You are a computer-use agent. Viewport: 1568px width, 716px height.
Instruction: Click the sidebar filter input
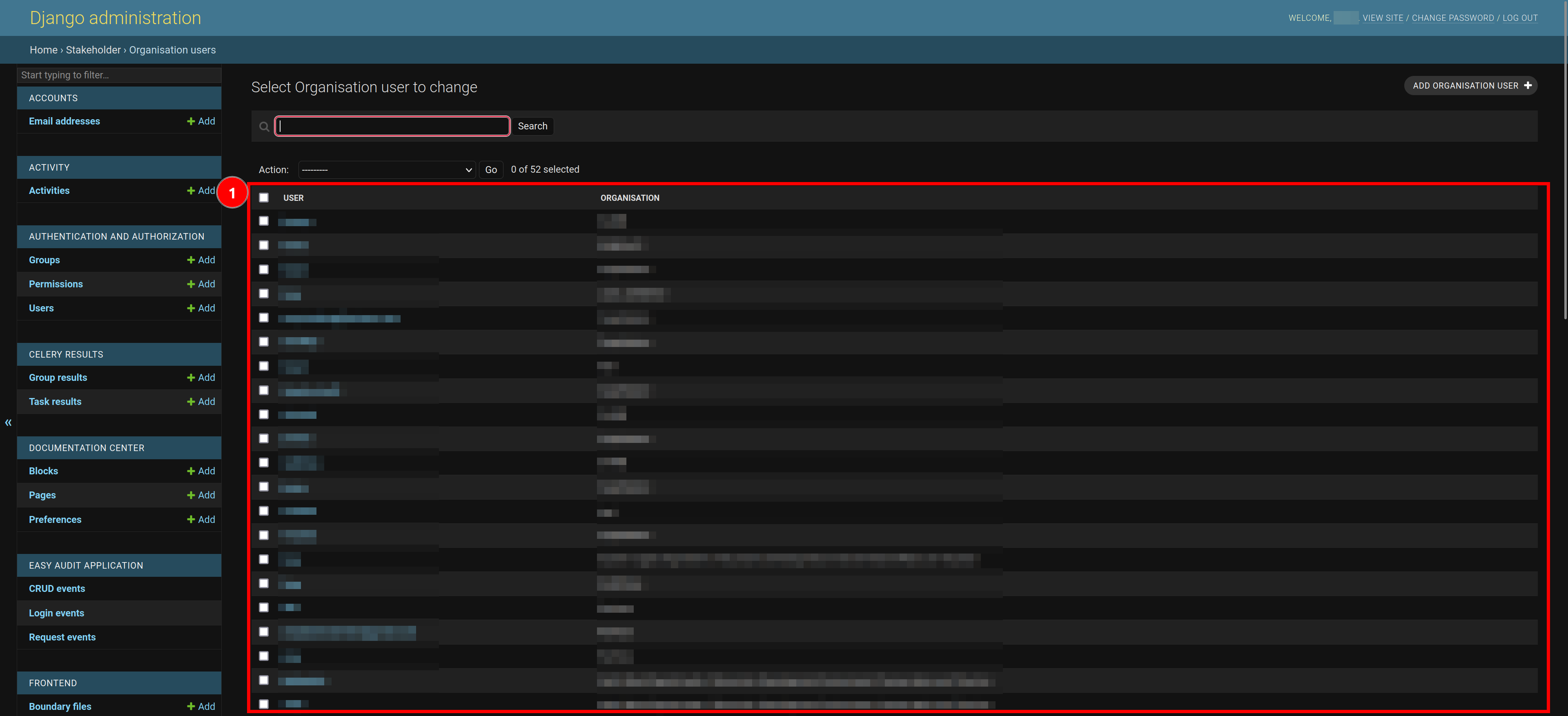coord(119,75)
